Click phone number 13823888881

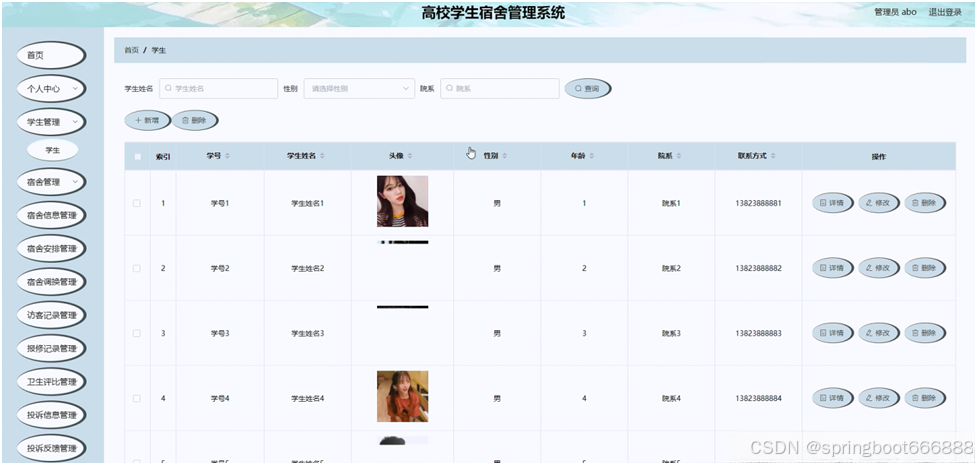click(758, 203)
